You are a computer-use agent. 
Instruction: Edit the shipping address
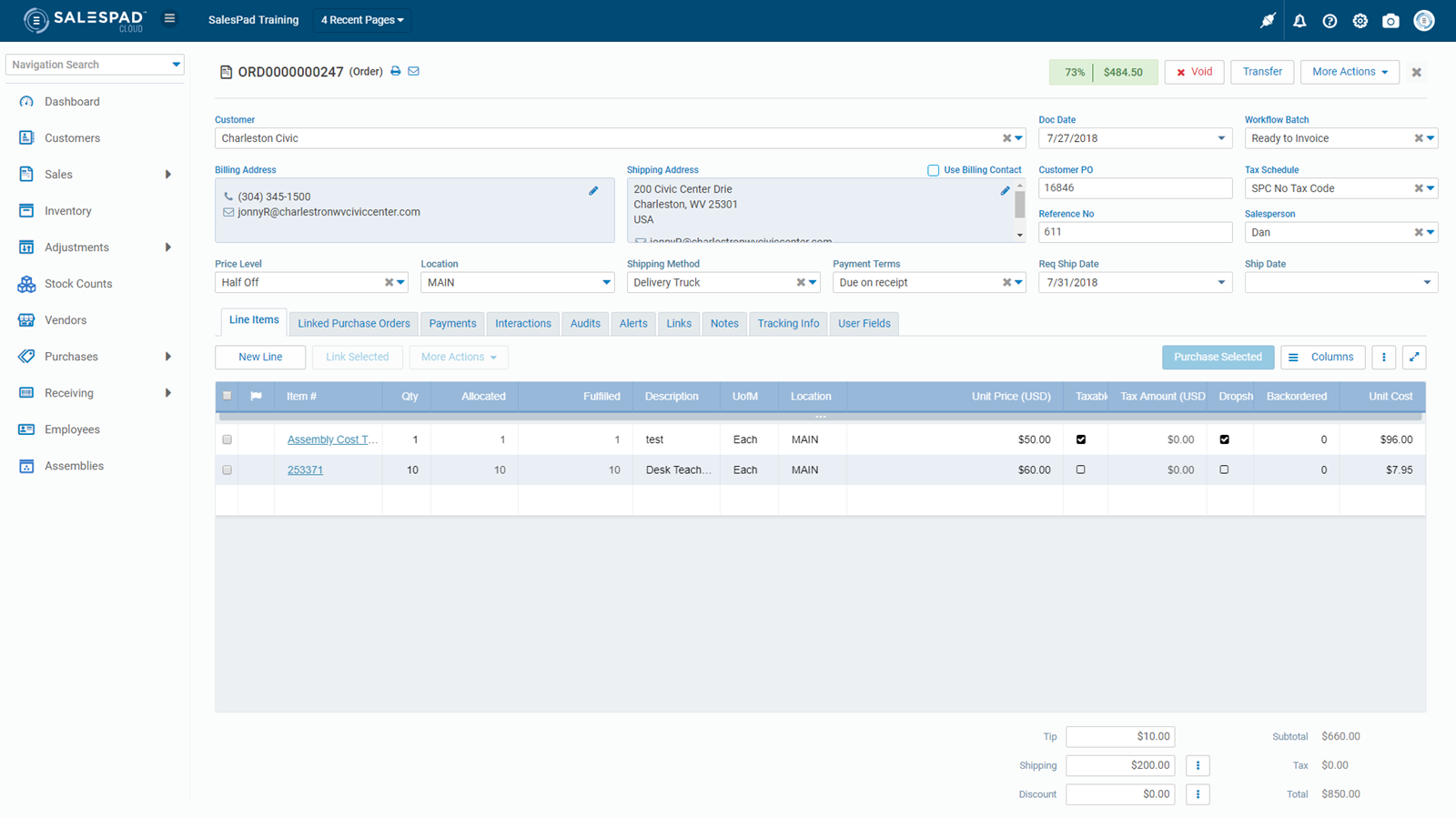1005,191
